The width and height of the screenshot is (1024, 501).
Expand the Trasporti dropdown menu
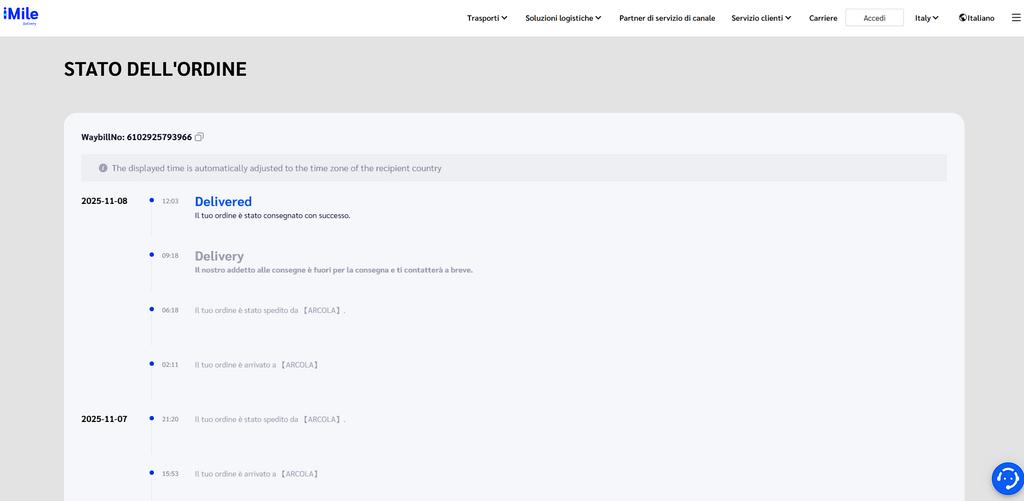(487, 18)
